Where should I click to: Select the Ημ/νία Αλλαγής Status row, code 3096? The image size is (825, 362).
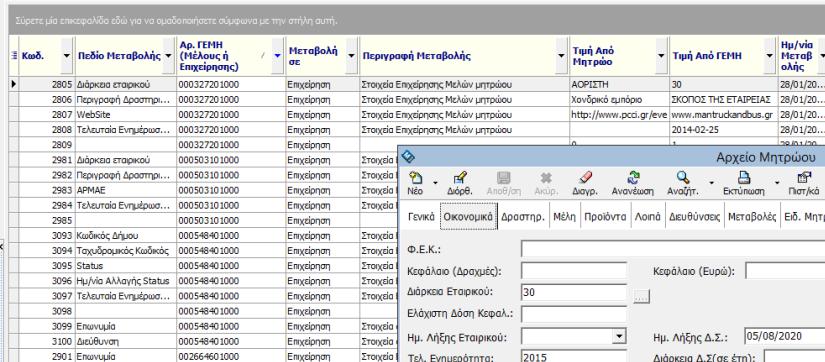(203, 281)
